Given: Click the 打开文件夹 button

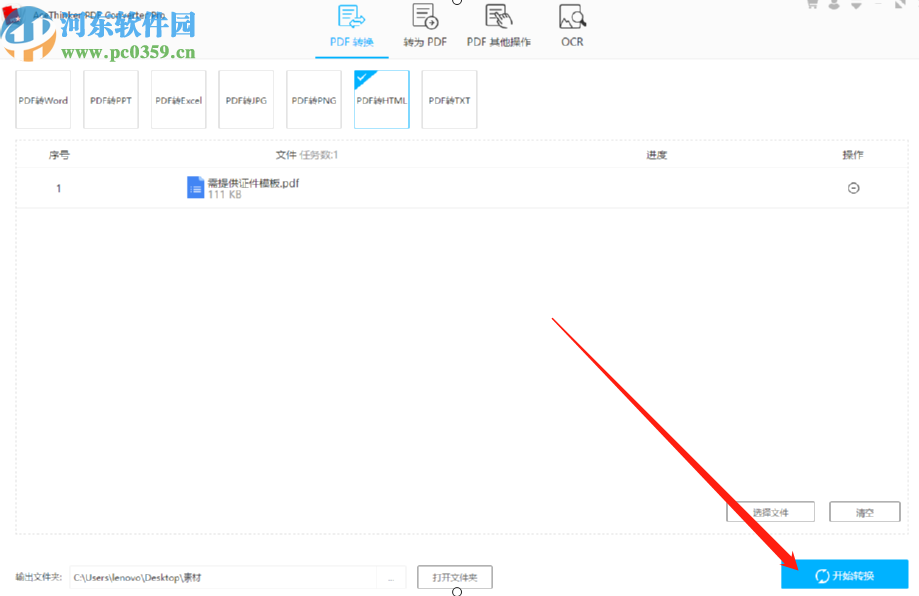Looking at the screenshot, I should 455,577.
